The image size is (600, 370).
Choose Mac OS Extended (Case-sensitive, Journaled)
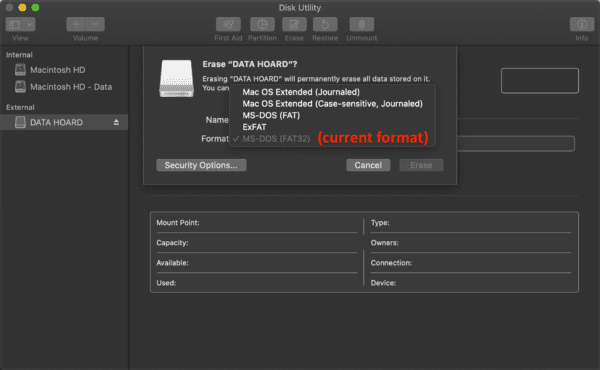[x=333, y=104]
